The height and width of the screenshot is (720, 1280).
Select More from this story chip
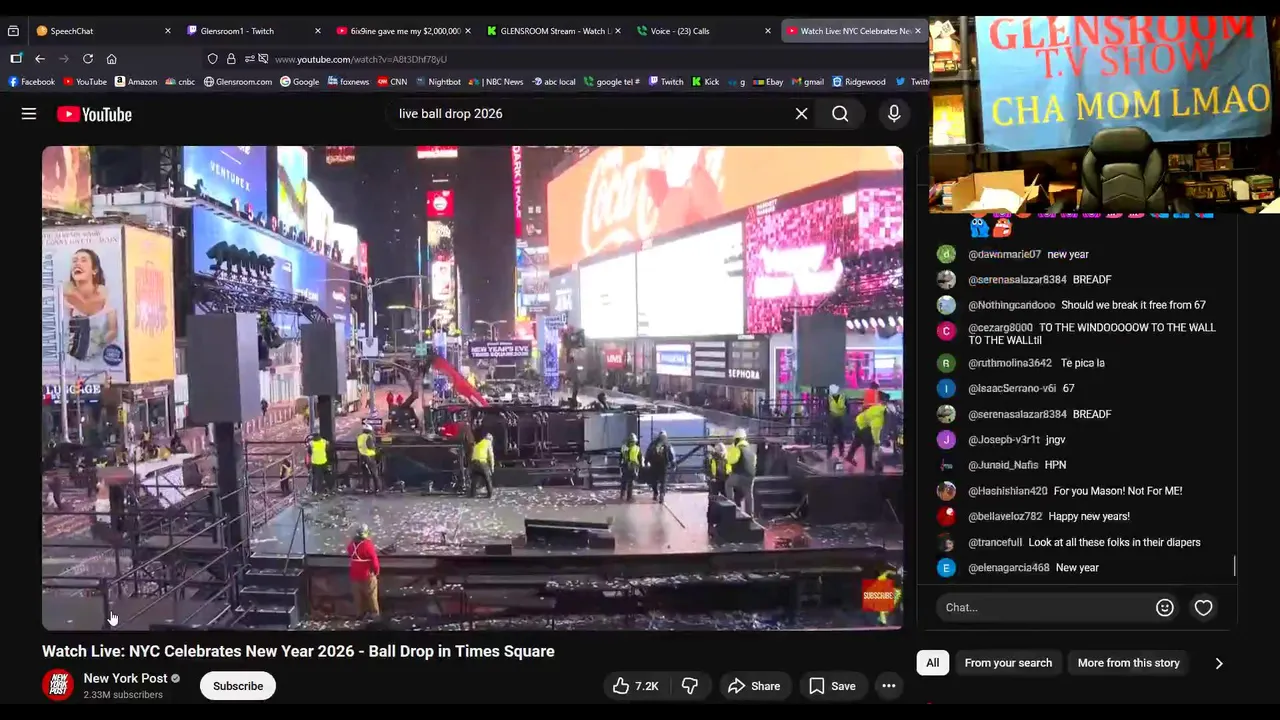tap(1128, 663)
